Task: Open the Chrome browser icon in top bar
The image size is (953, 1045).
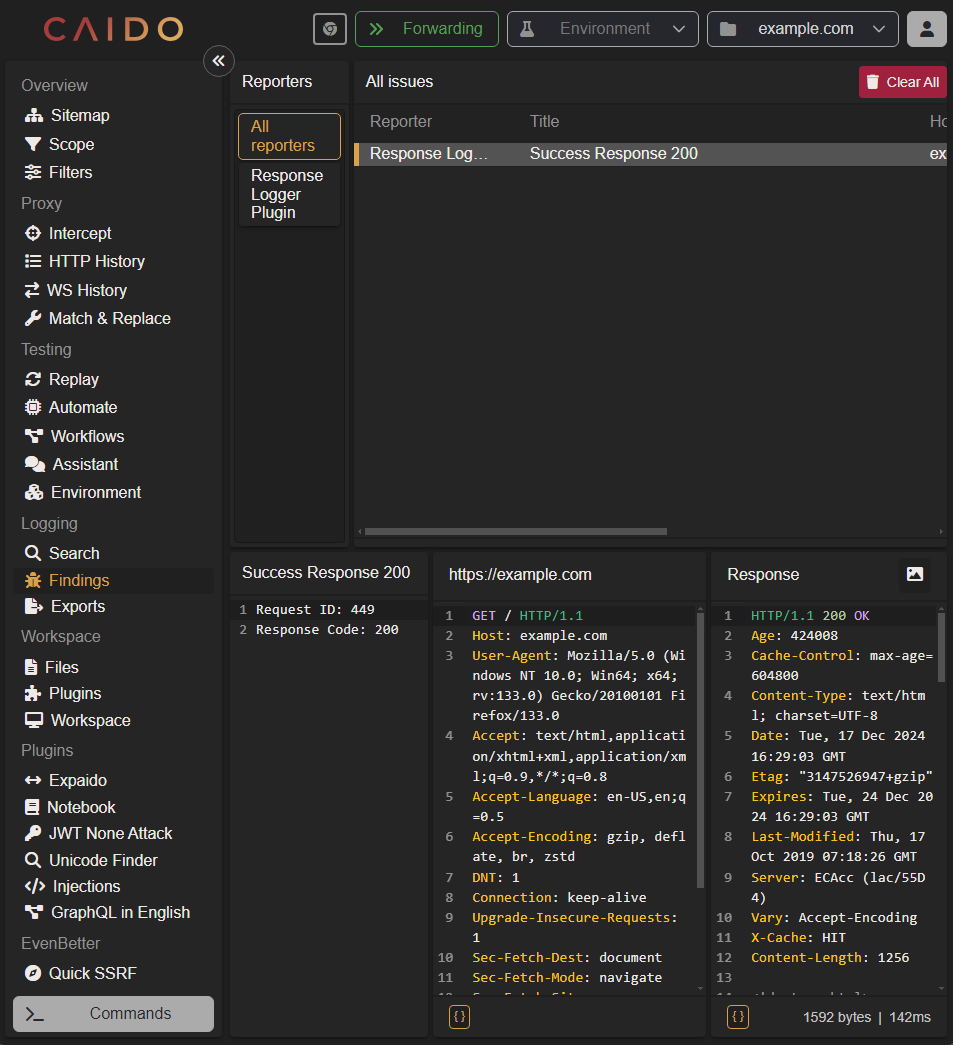Action: tap(330, 29)
